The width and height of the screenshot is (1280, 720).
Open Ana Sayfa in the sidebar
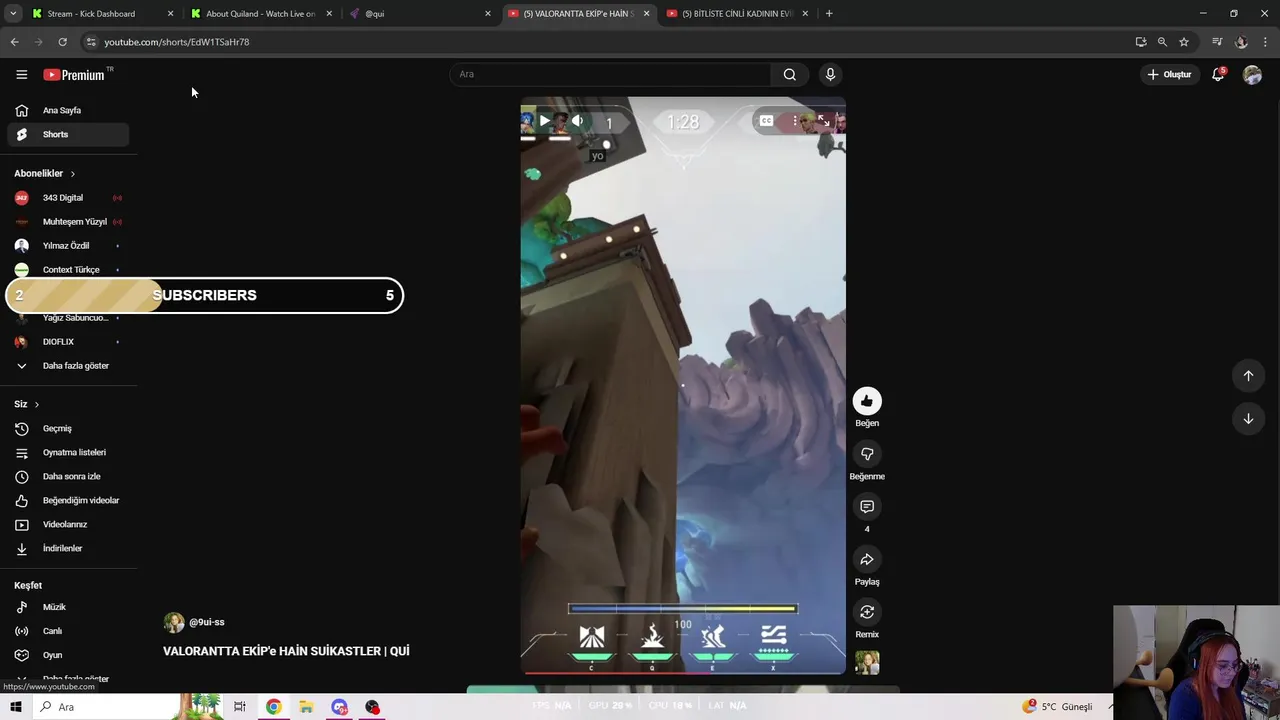click(x=68, y=110)
